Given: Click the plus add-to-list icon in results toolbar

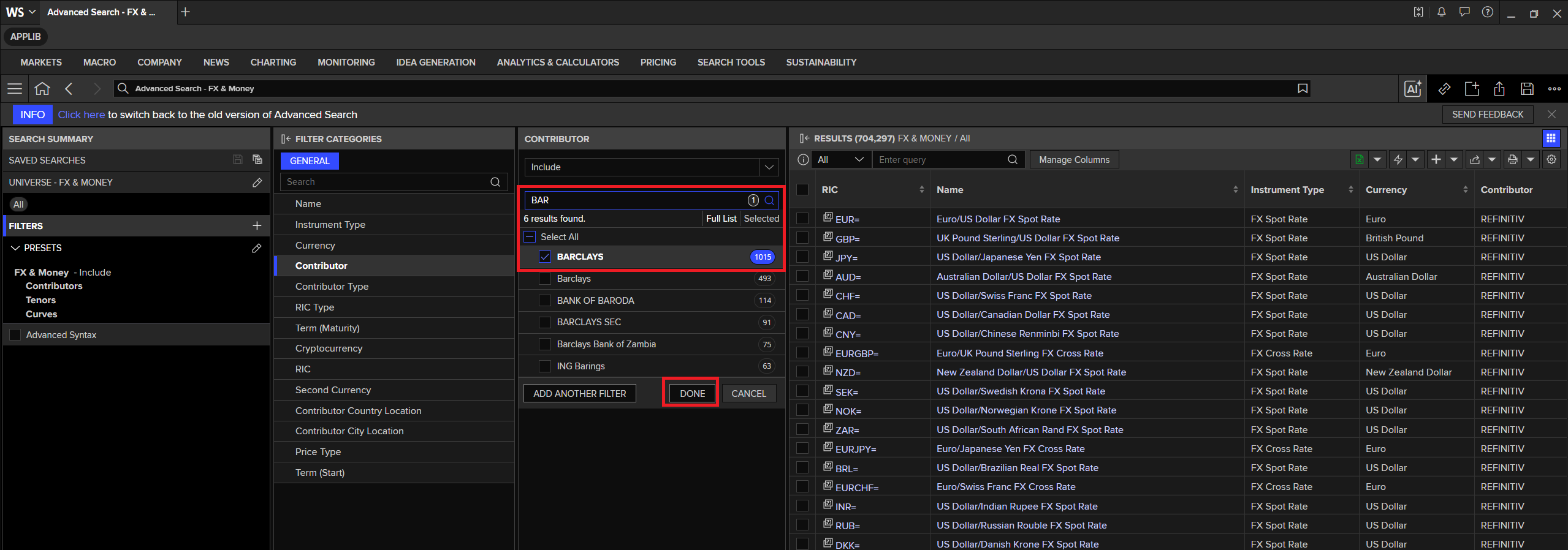Looking at the screenshot, I should (1436, 160).
